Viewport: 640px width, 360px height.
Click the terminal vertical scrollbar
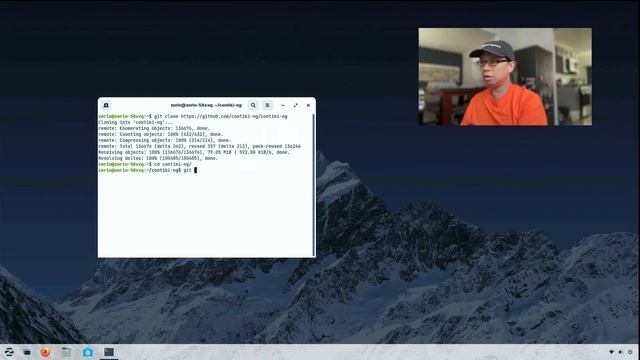pos(313,185)
